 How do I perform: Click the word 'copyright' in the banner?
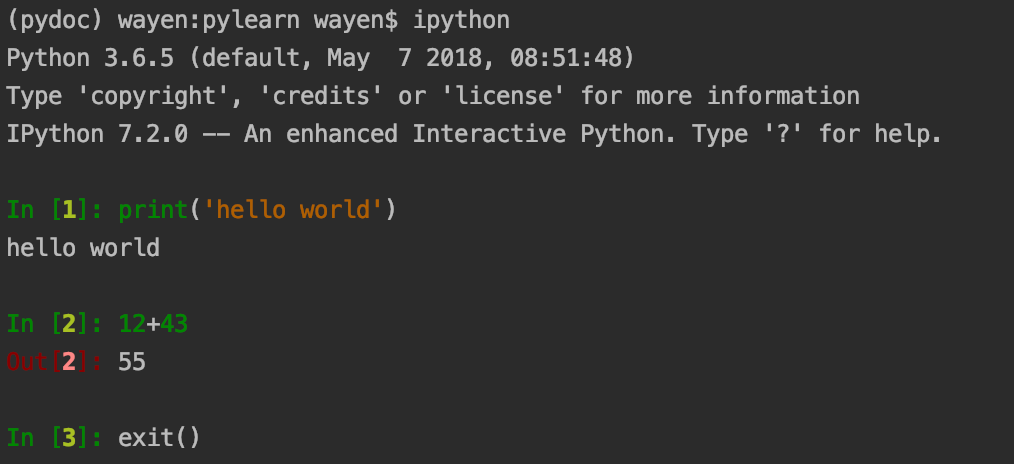tap(153, 97)
